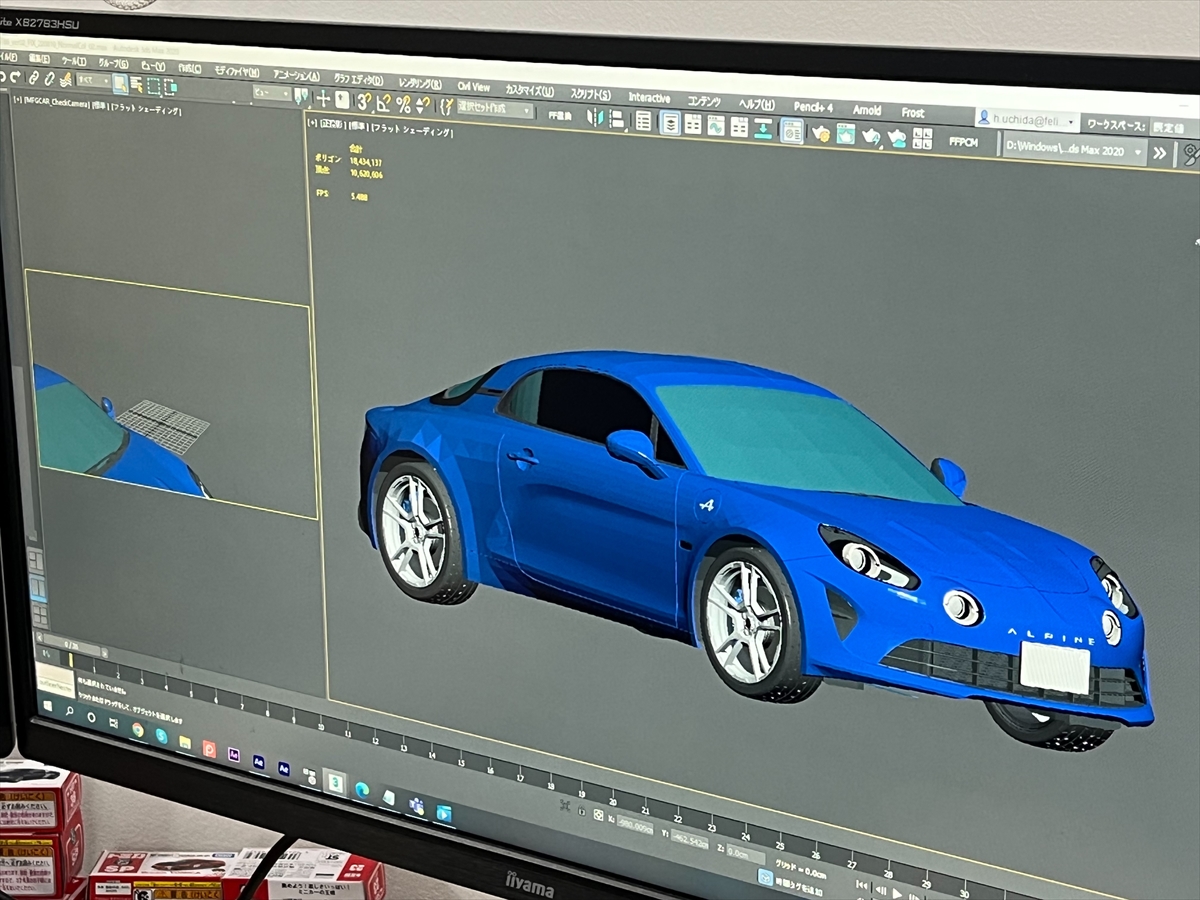The width and height of the screenshot is (1200, 900).
Task: Click the Unlink selection icon
Action: point(48,79)
